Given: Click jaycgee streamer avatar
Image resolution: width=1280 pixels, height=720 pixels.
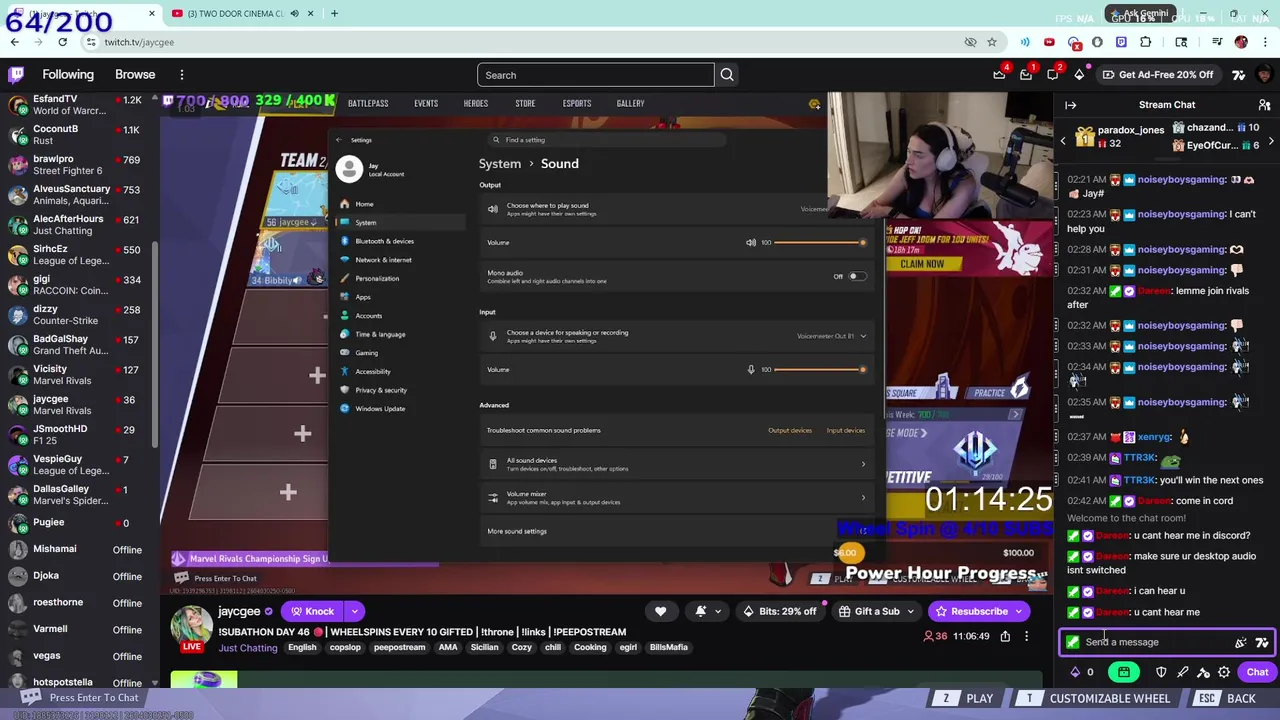Looking at the screenshot, I should point(190,625).
